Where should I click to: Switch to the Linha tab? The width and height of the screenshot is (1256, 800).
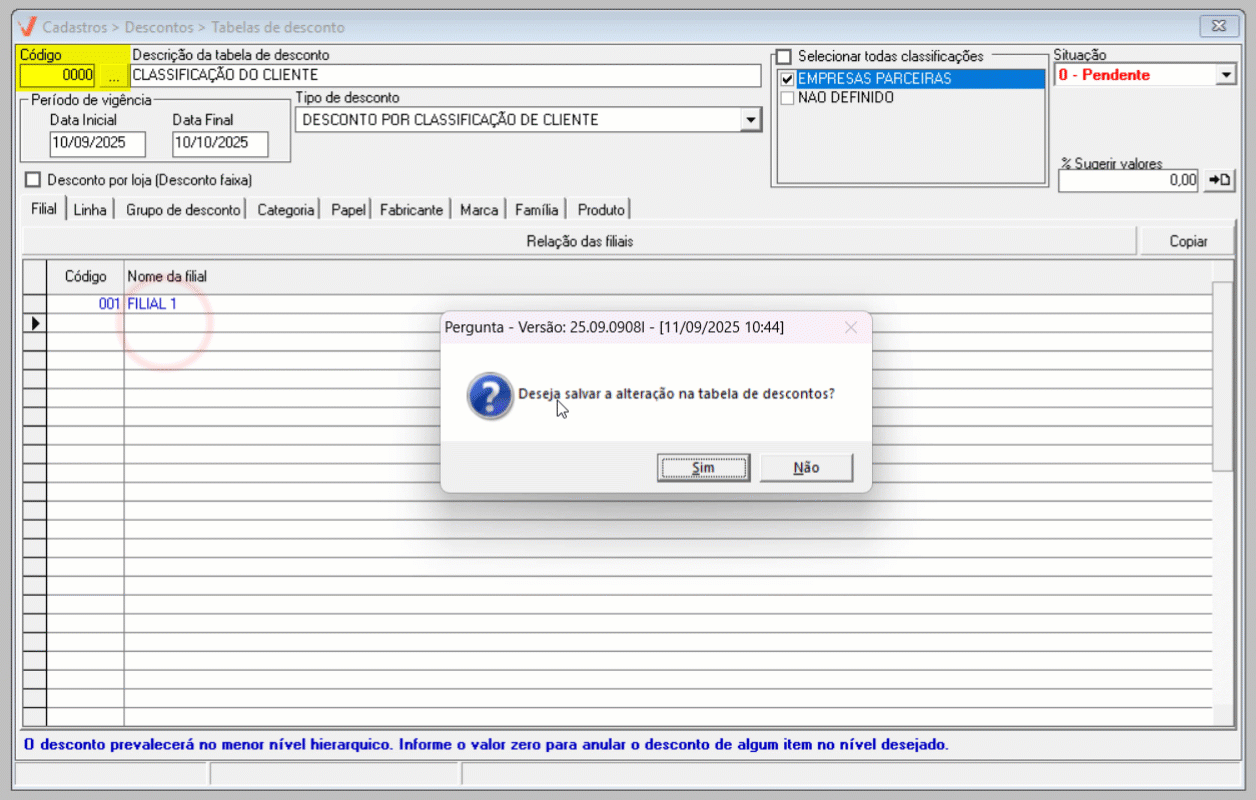pyautogui.click(x=90, y=210)
